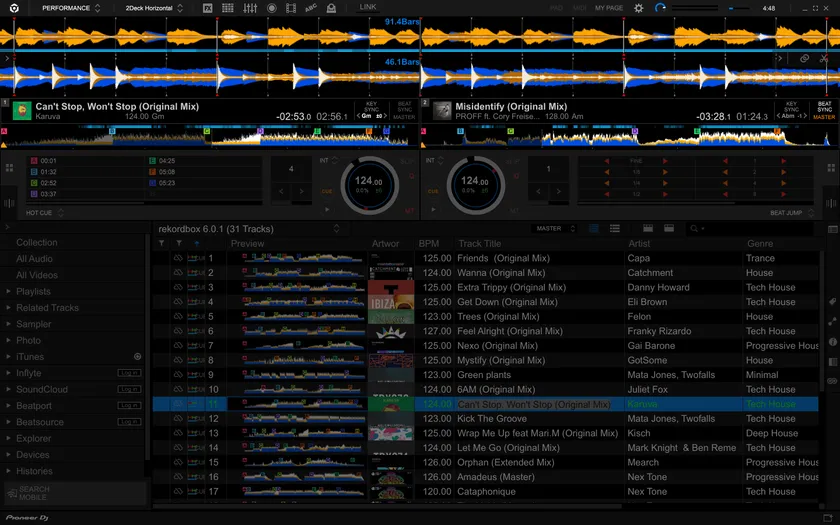Click the Log in button beside Beatport
This screenshot has width=840, height=525.
(x=128, y=406)
